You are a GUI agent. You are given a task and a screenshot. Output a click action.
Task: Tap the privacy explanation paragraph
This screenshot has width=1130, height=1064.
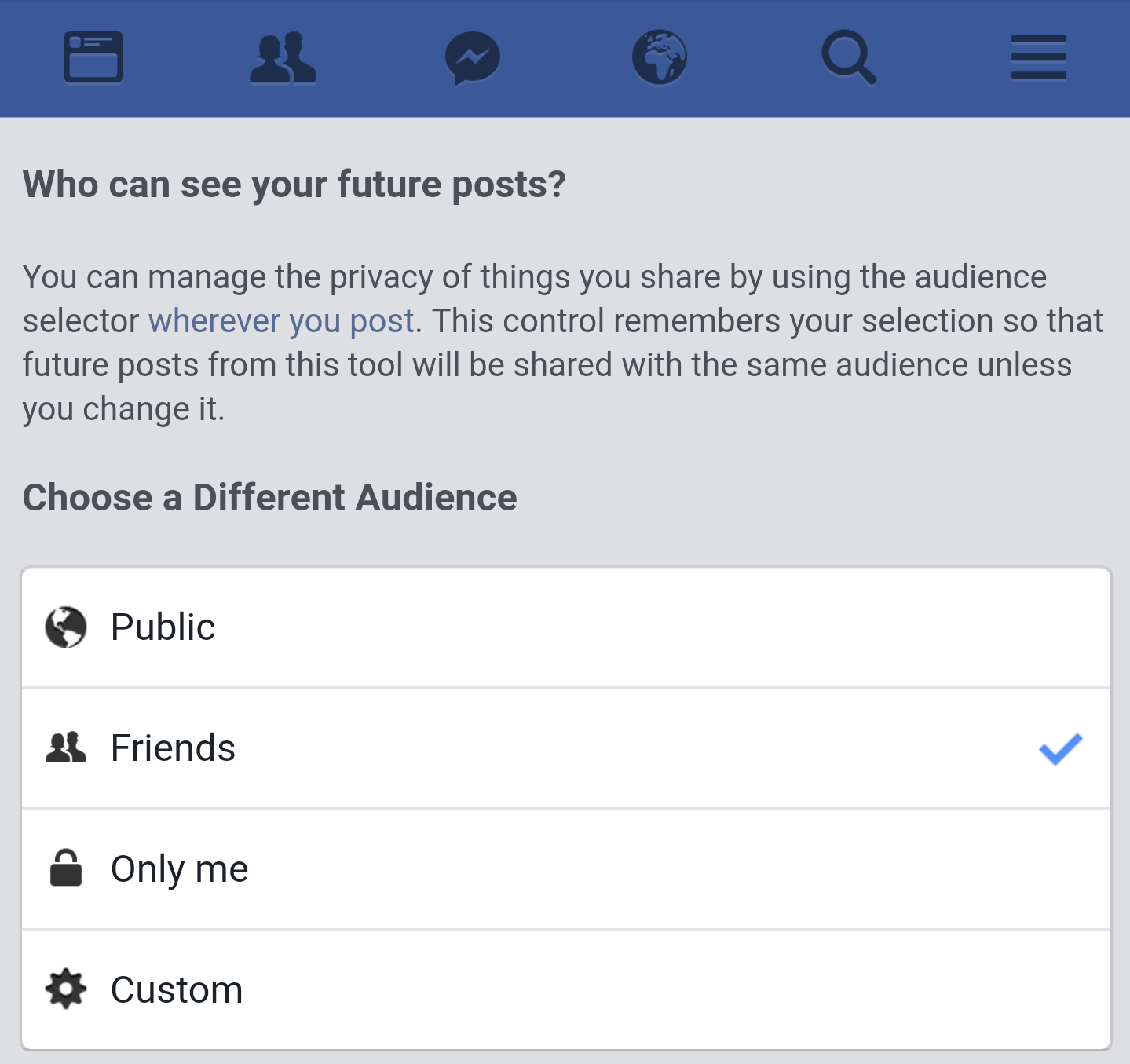pos(550,342)
